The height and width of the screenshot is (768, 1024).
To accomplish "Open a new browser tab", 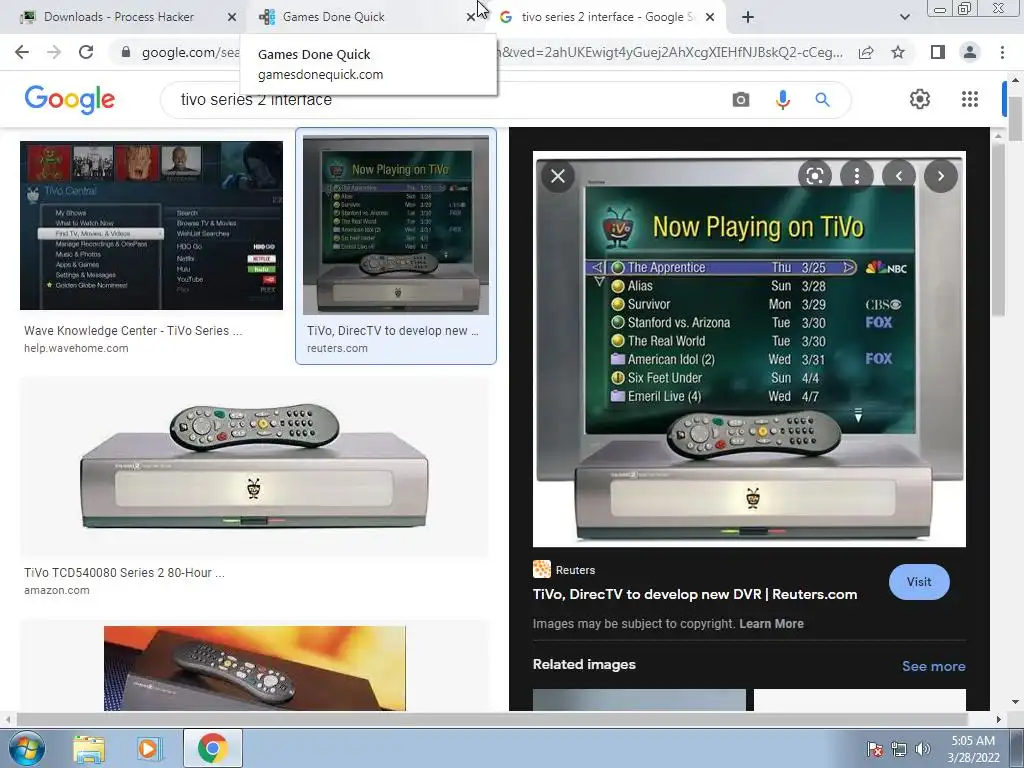I will point(748,17).
